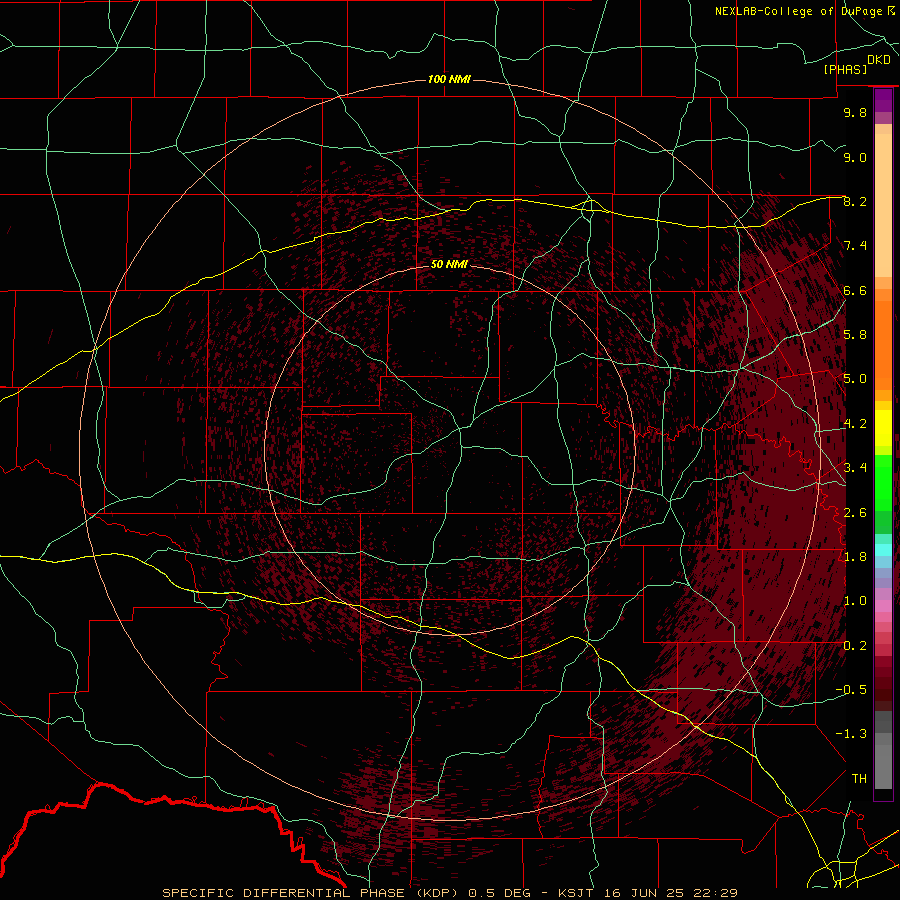Click the 8.2 scale value
This screenshot has width=900, height=900.
pos(855,201)
